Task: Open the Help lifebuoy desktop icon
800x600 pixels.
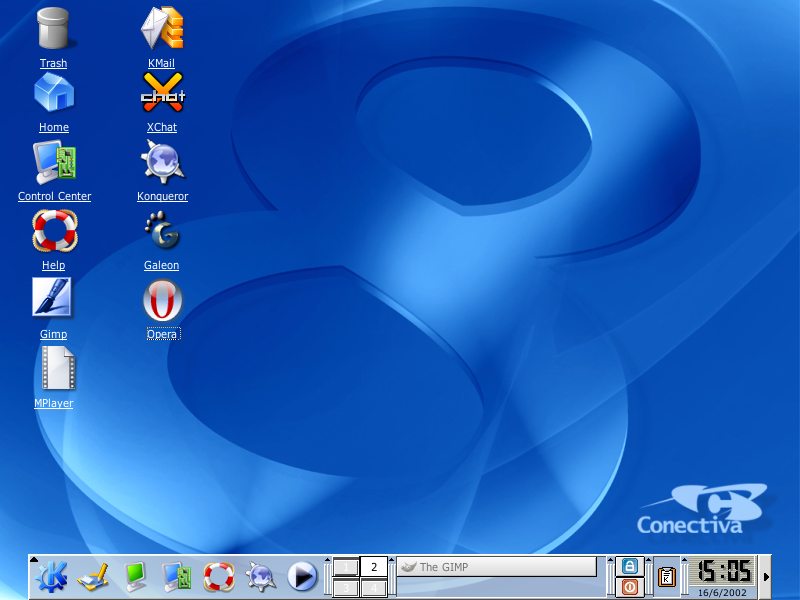Action: coord(55,231)
